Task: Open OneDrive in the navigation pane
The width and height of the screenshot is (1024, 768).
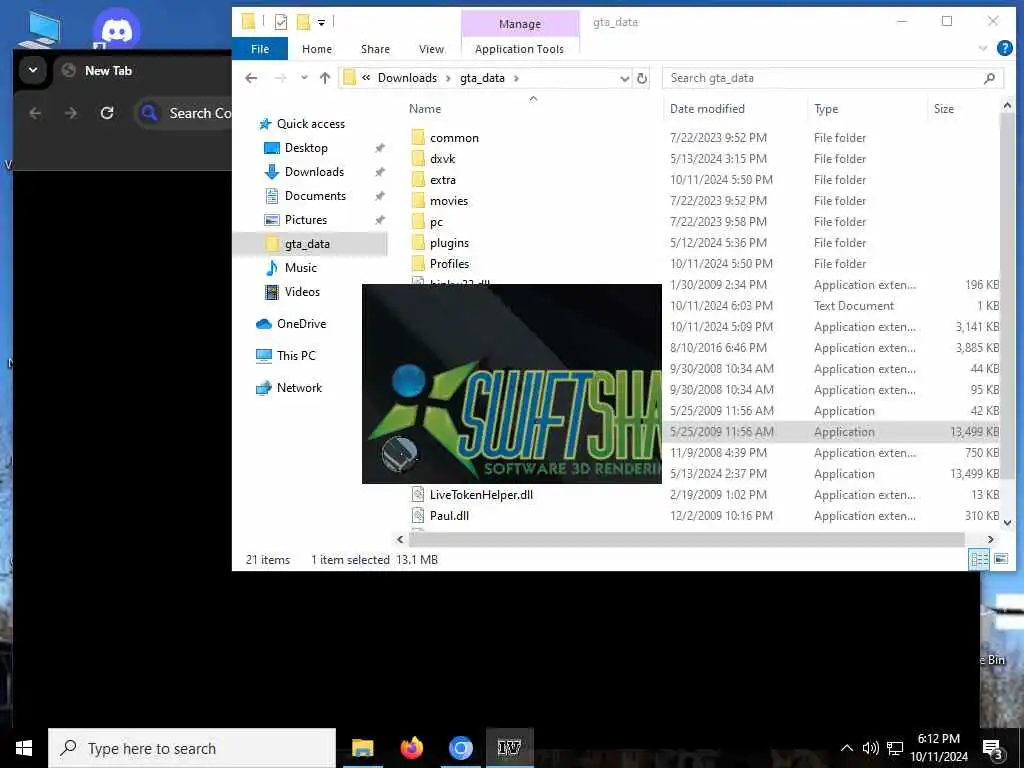Action: (x=301, y=324)
